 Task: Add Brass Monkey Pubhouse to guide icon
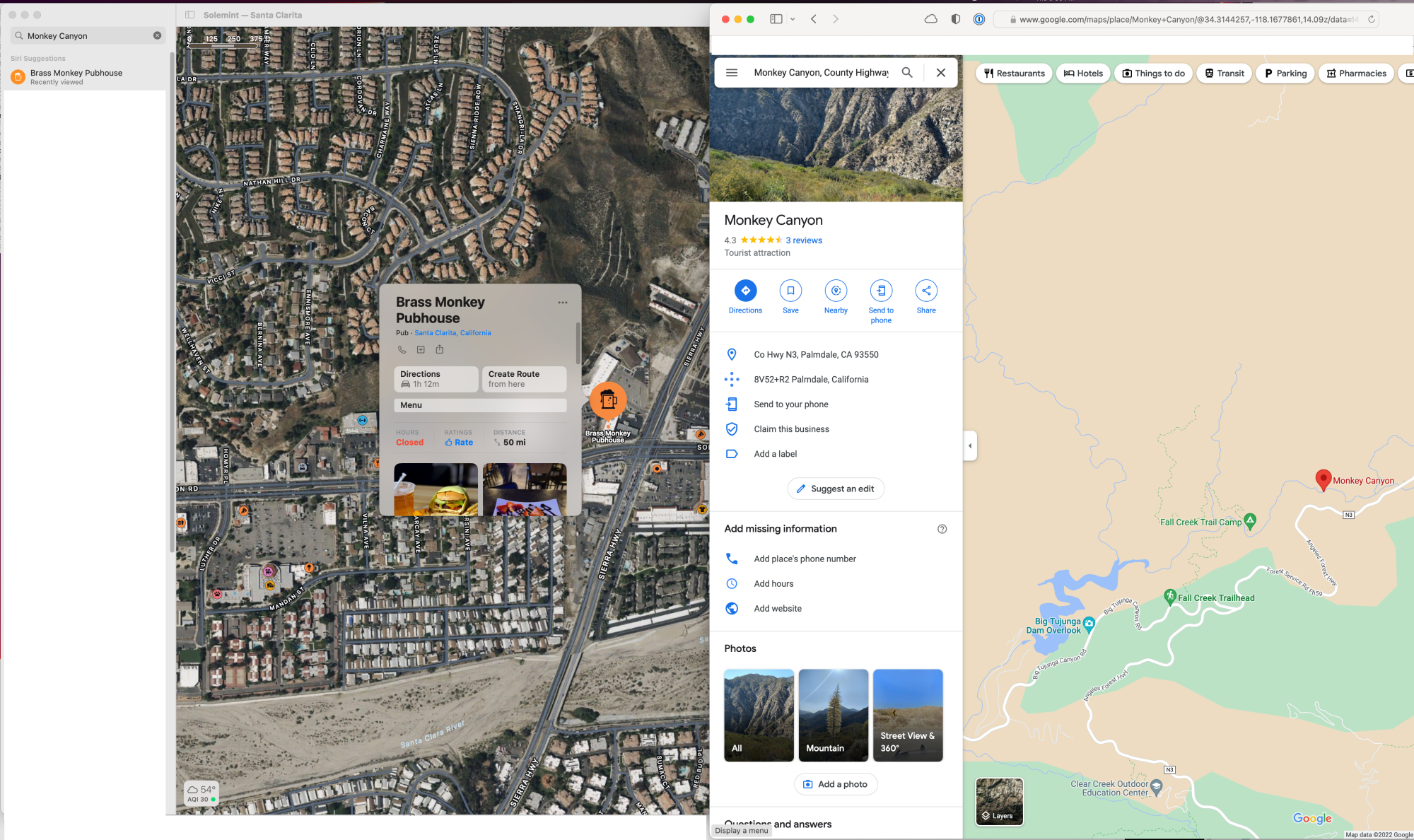tap(421, 349)
